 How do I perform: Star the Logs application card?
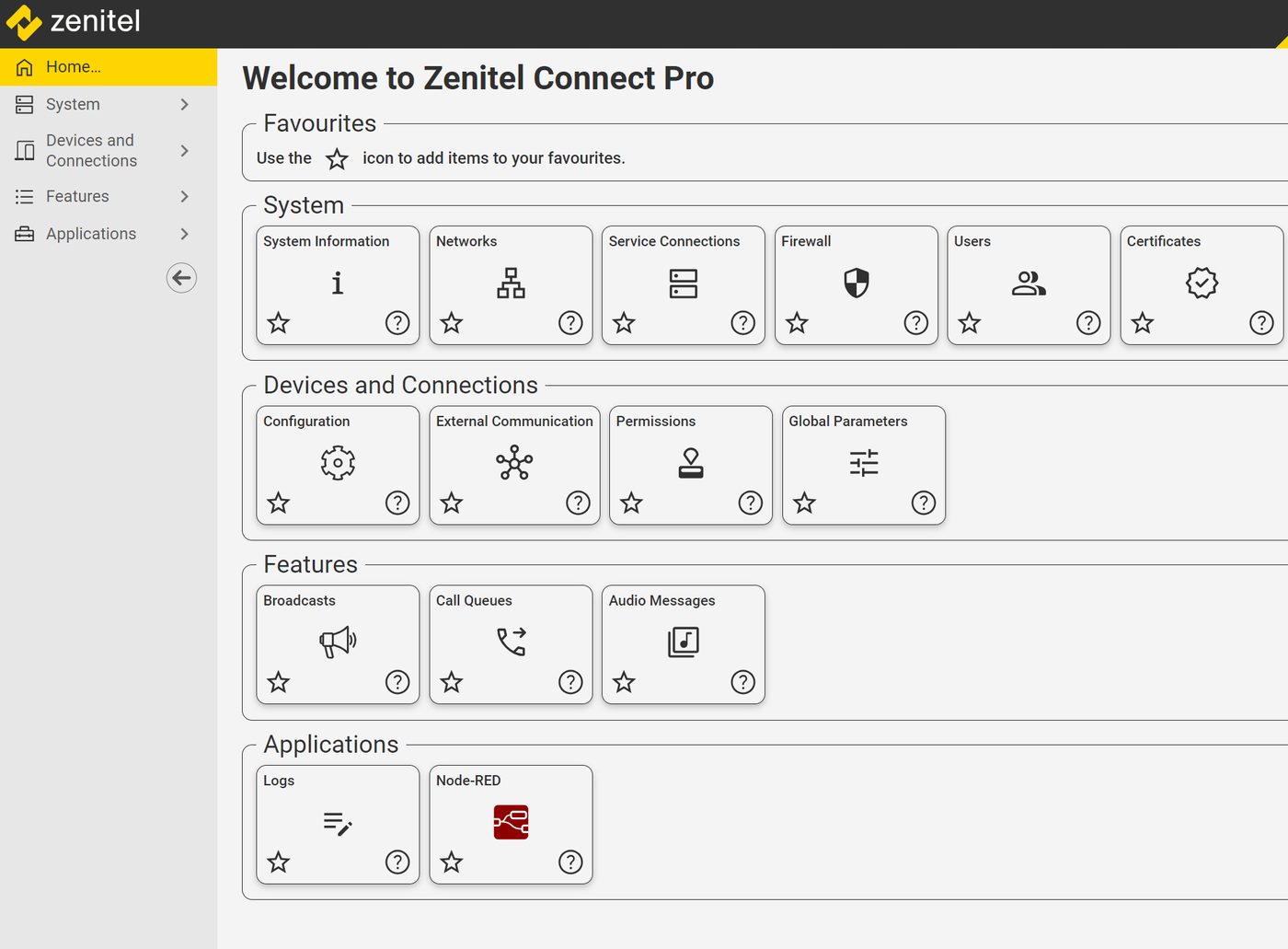tap(278, 862)
